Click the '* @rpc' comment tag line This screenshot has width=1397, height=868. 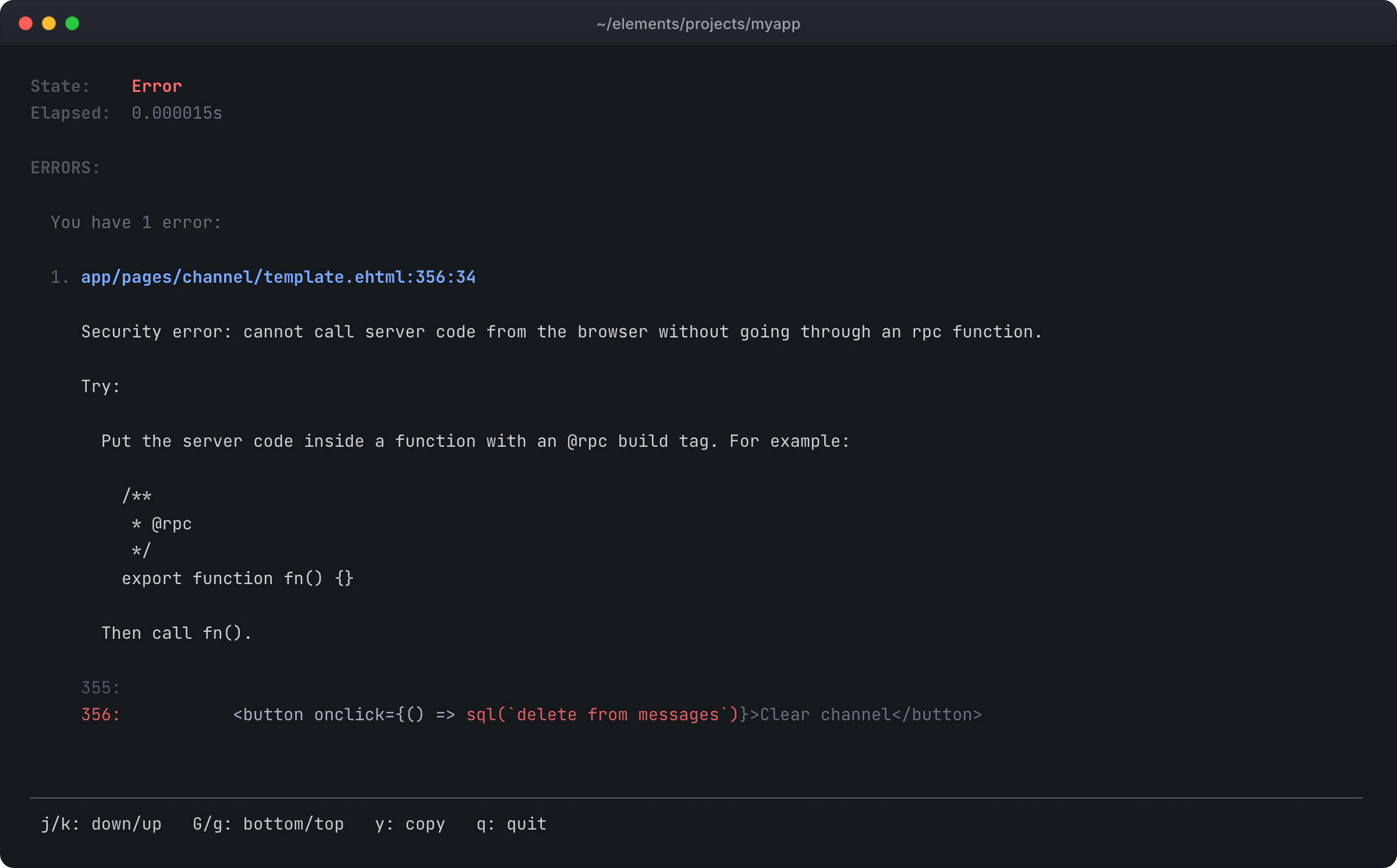click(x=162, y=524)
